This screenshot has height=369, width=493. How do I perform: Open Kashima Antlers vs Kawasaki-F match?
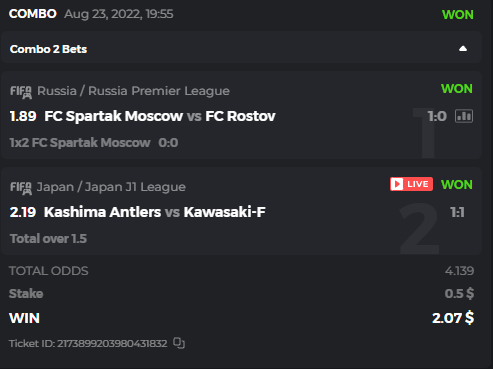pyautogui.click(x=155, y=212)
